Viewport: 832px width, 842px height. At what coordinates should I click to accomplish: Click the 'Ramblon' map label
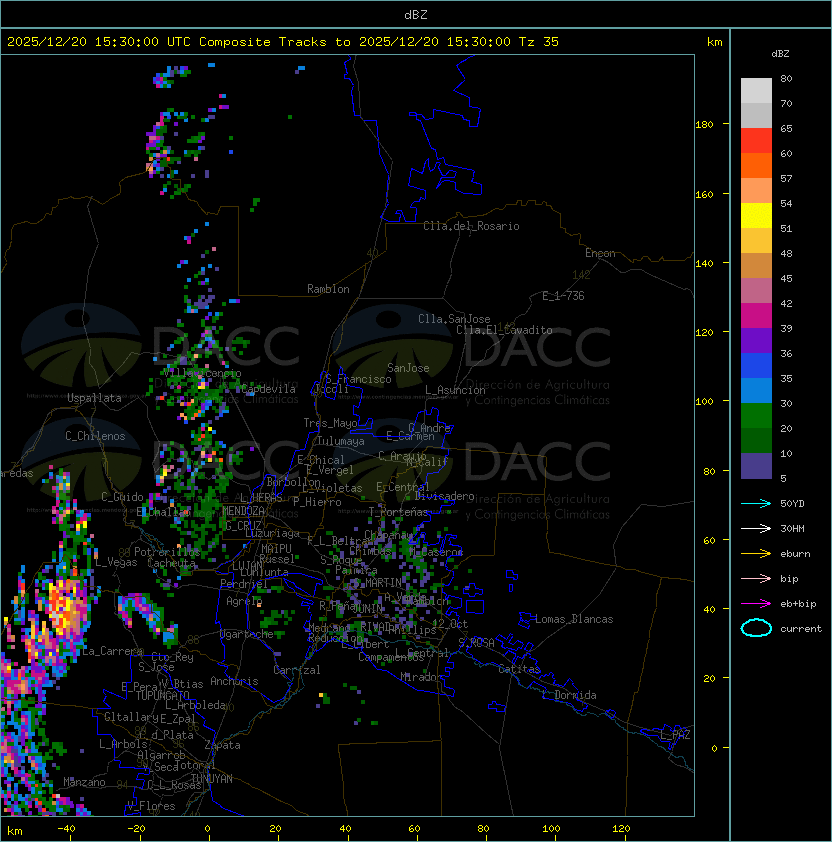coord(328,289)
